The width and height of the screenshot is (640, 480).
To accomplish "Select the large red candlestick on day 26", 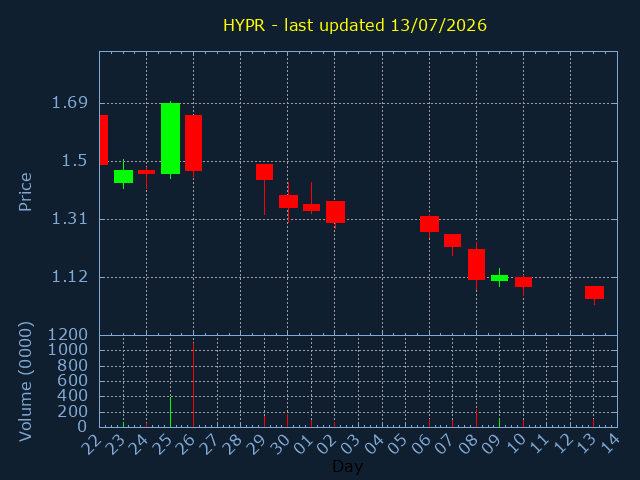I will coord(193,143).
